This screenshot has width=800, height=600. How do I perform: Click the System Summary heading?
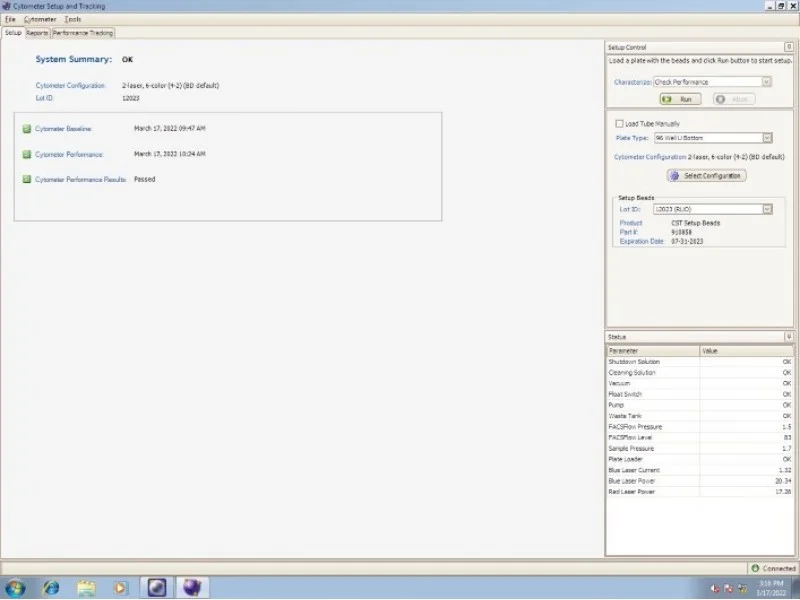click(73, 59)
